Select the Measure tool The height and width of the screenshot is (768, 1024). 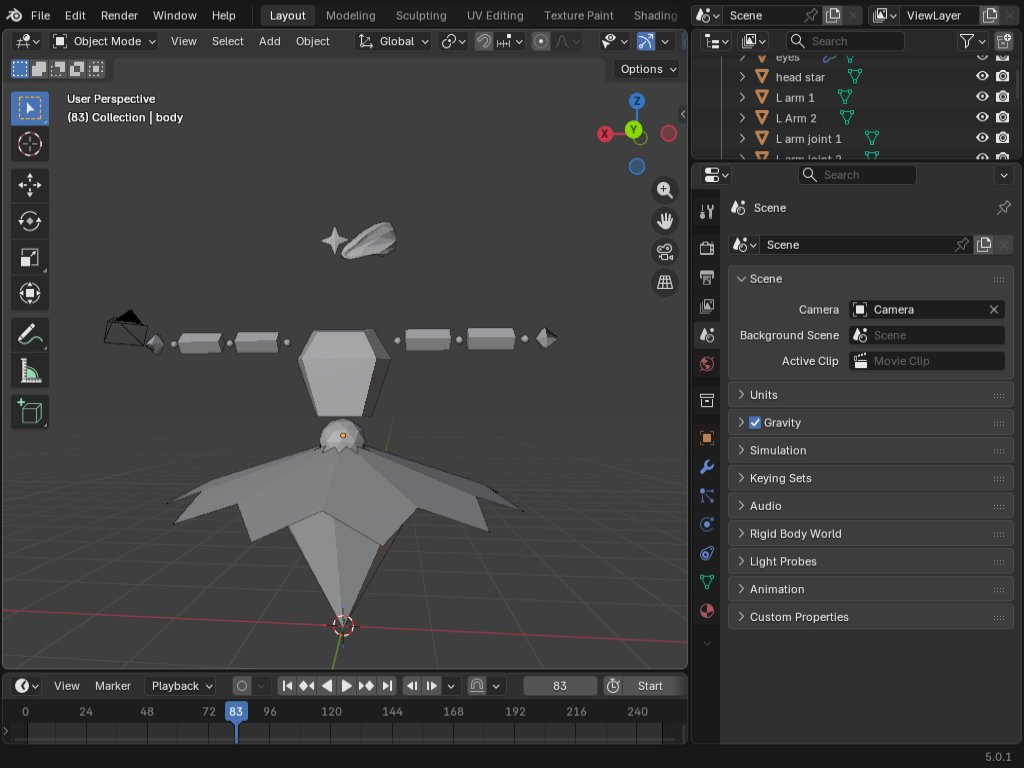(x=29, y=371)
